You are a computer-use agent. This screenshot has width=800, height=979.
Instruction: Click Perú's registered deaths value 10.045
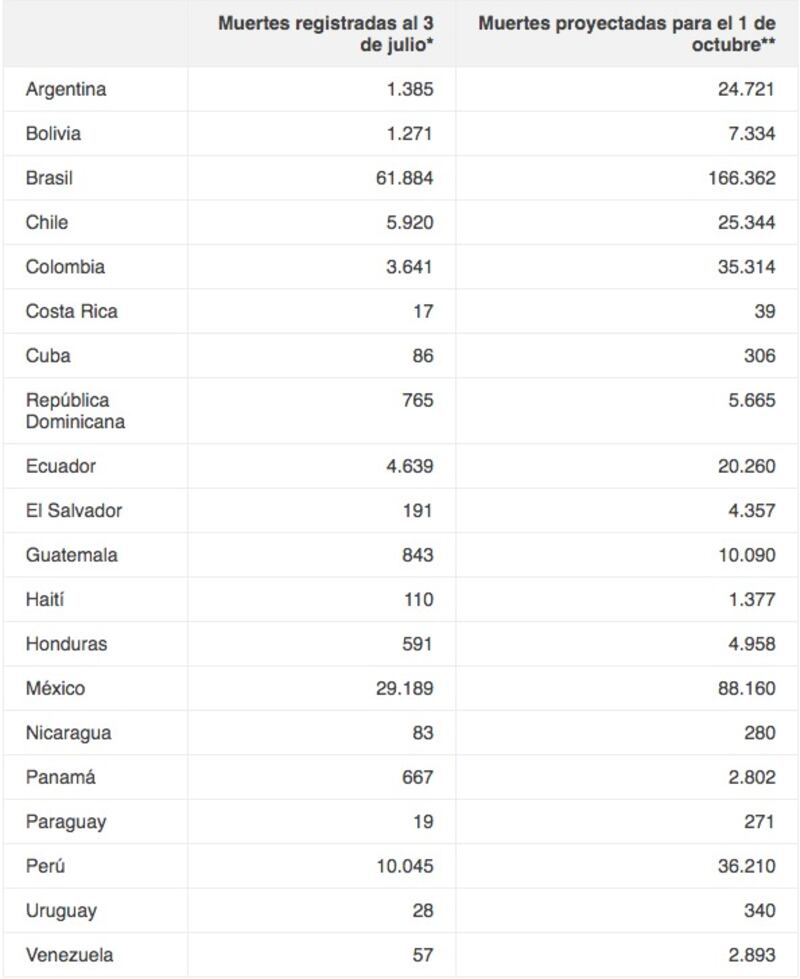[x=405, y=866]
